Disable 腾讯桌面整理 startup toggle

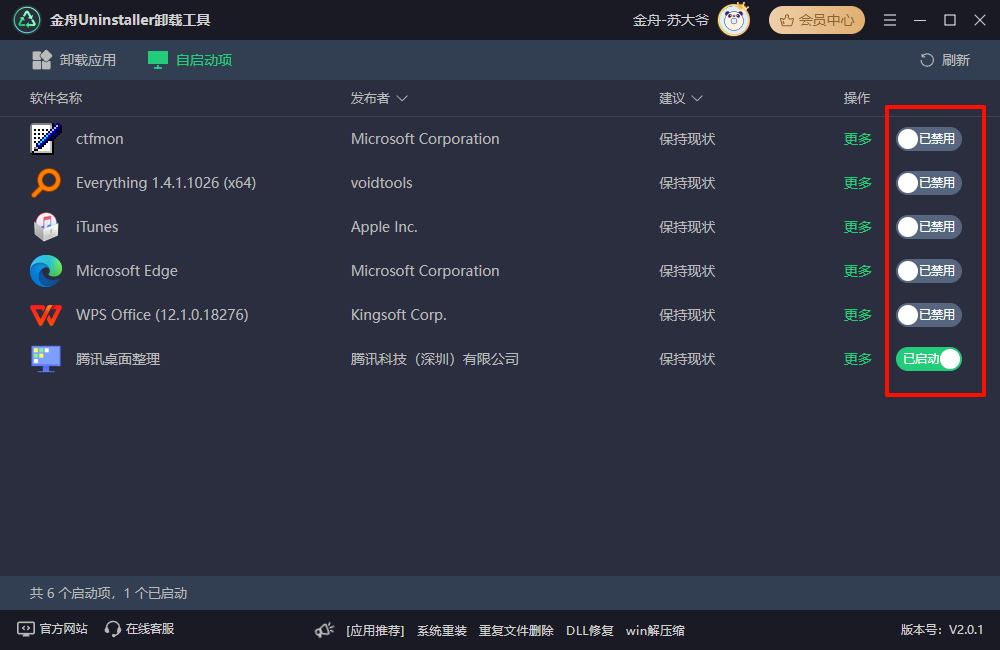coord(929,358)
